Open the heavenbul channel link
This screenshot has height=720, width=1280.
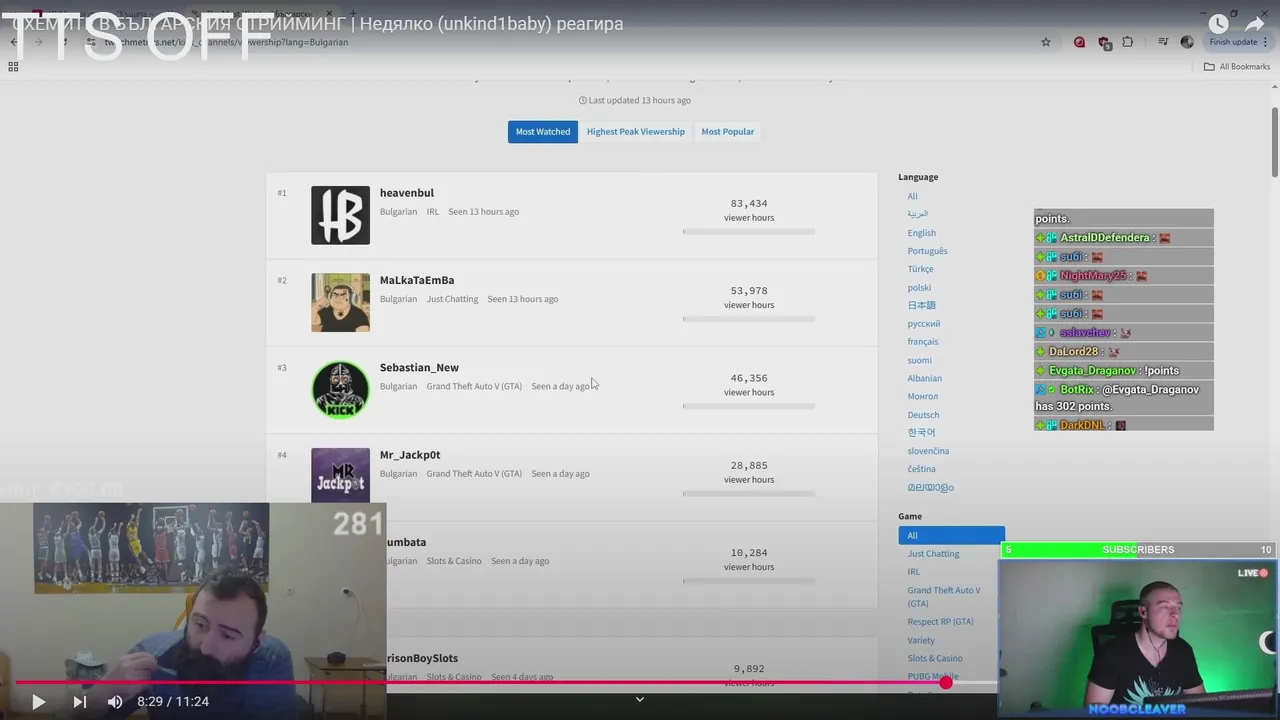point(407,193)
